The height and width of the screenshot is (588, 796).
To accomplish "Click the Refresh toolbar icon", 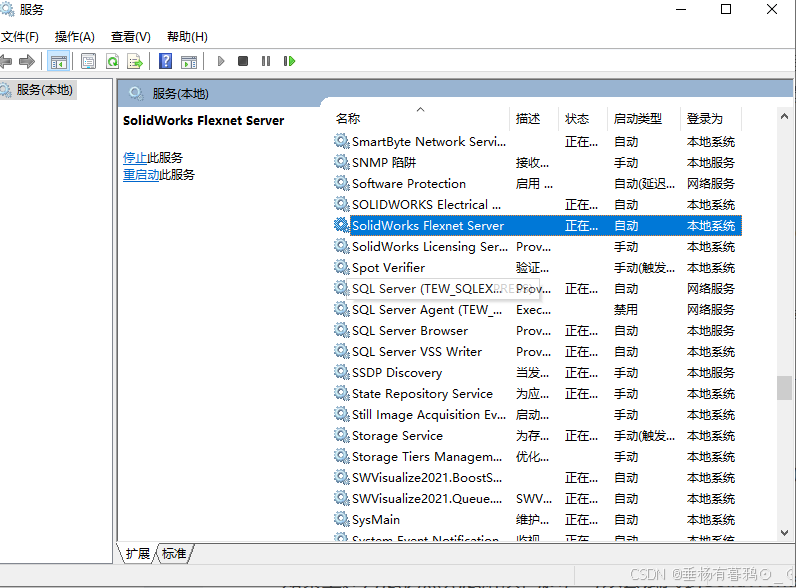I will tap(112, 61).
